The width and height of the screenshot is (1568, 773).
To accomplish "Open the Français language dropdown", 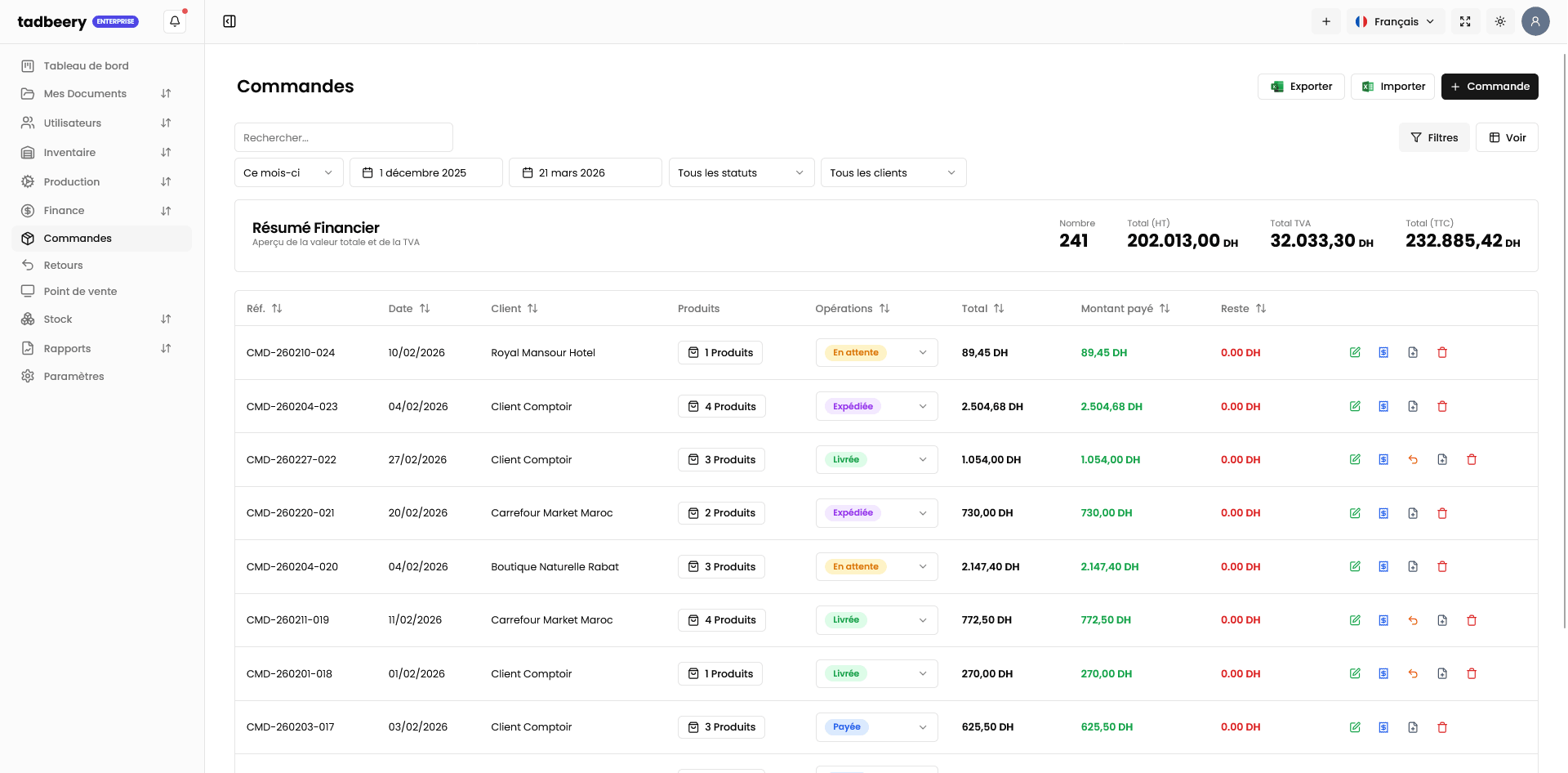I will (x=1396, y=22).
